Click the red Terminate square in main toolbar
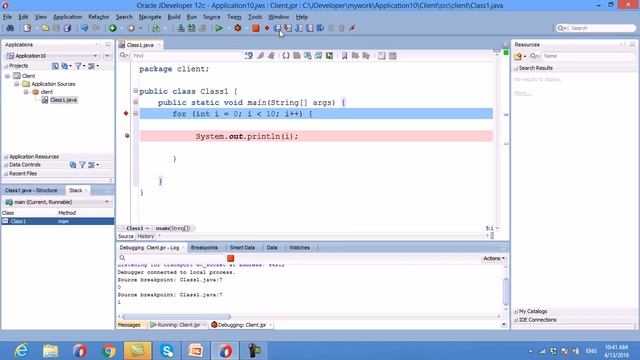This screenshot has height=360, width=640. (256, 28)
